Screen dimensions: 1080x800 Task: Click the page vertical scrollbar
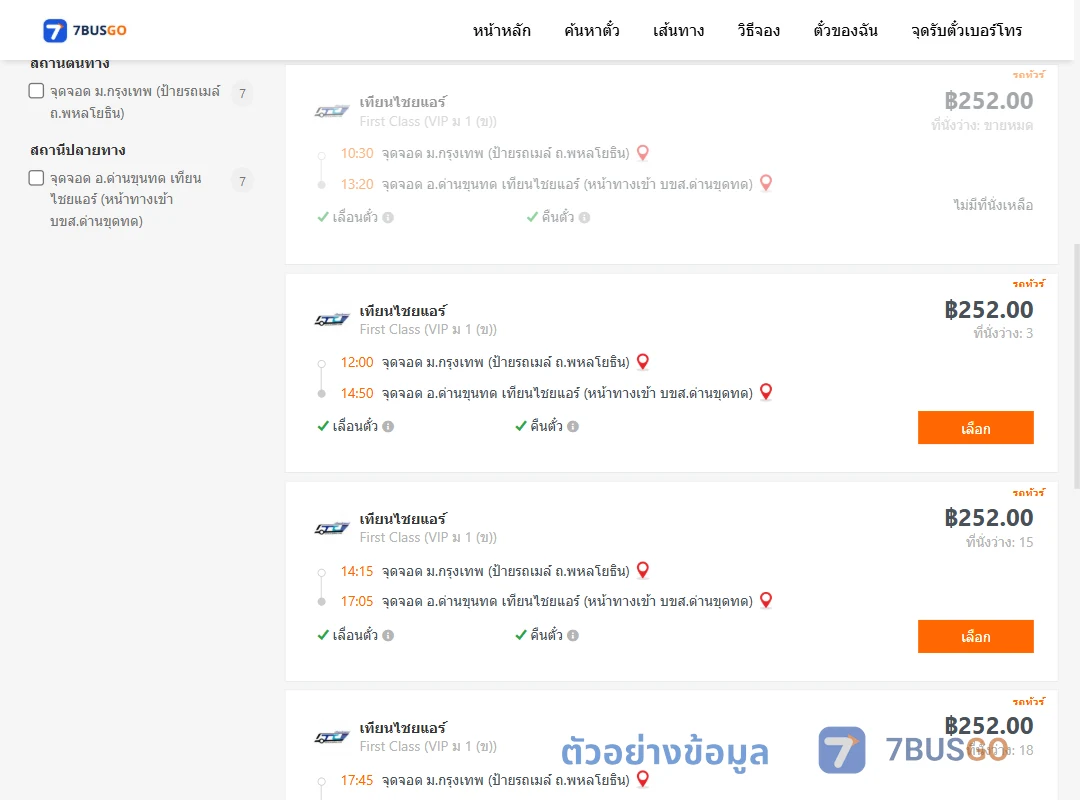(1077, 365)
